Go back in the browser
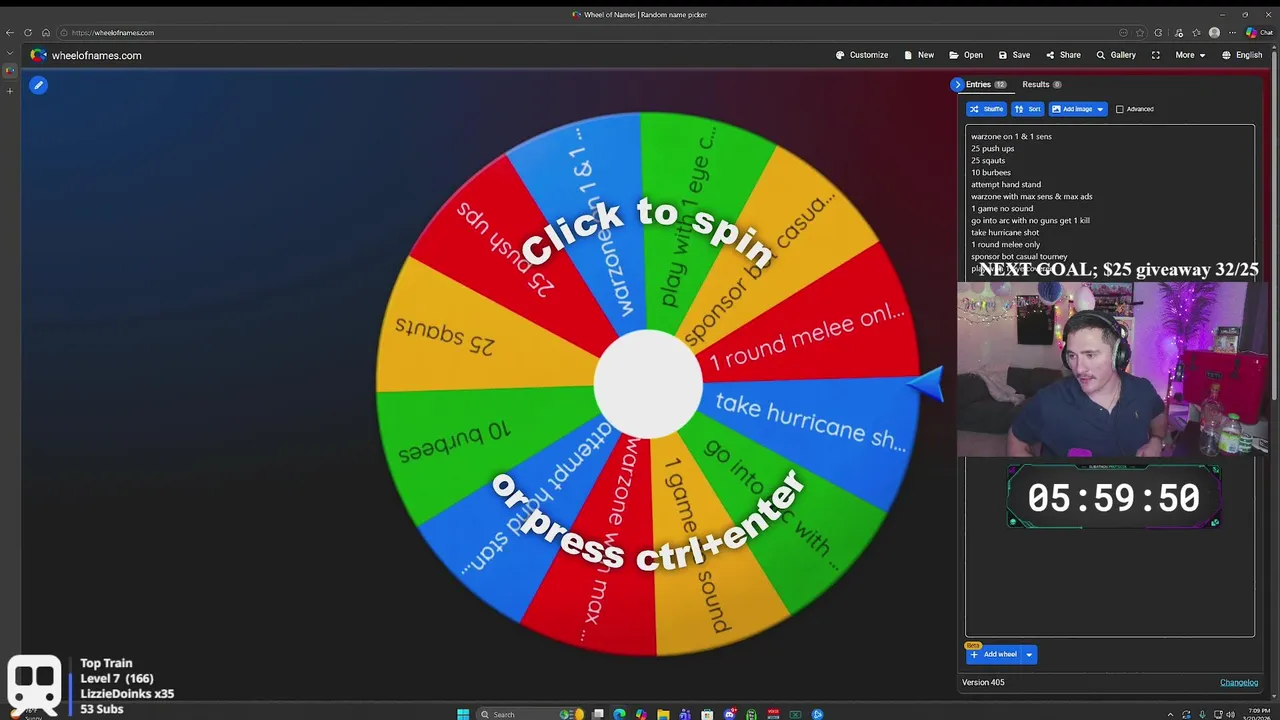 tap(10, 32)
